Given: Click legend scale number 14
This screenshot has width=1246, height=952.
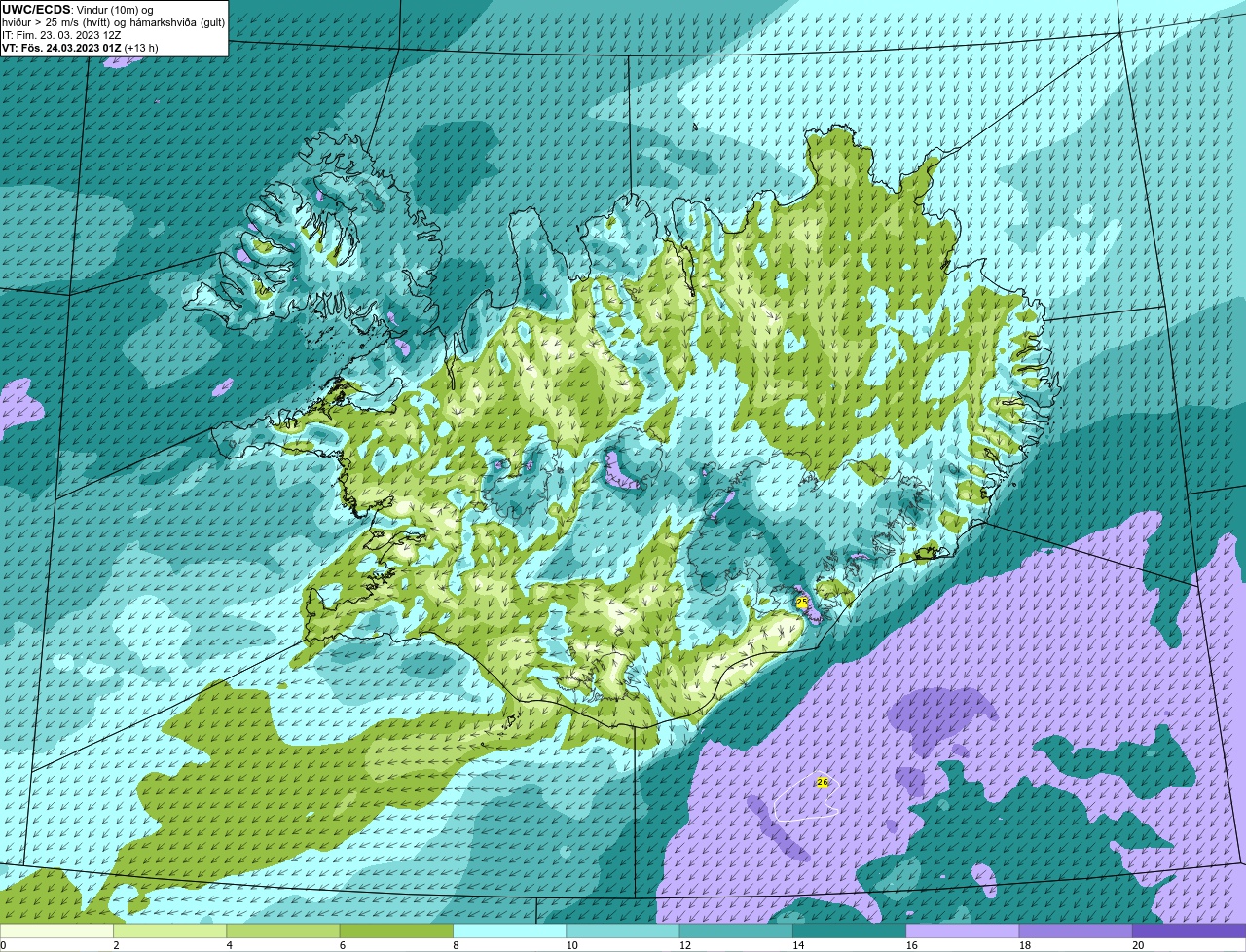Looking at the screenshot, I should coord(797,945).
